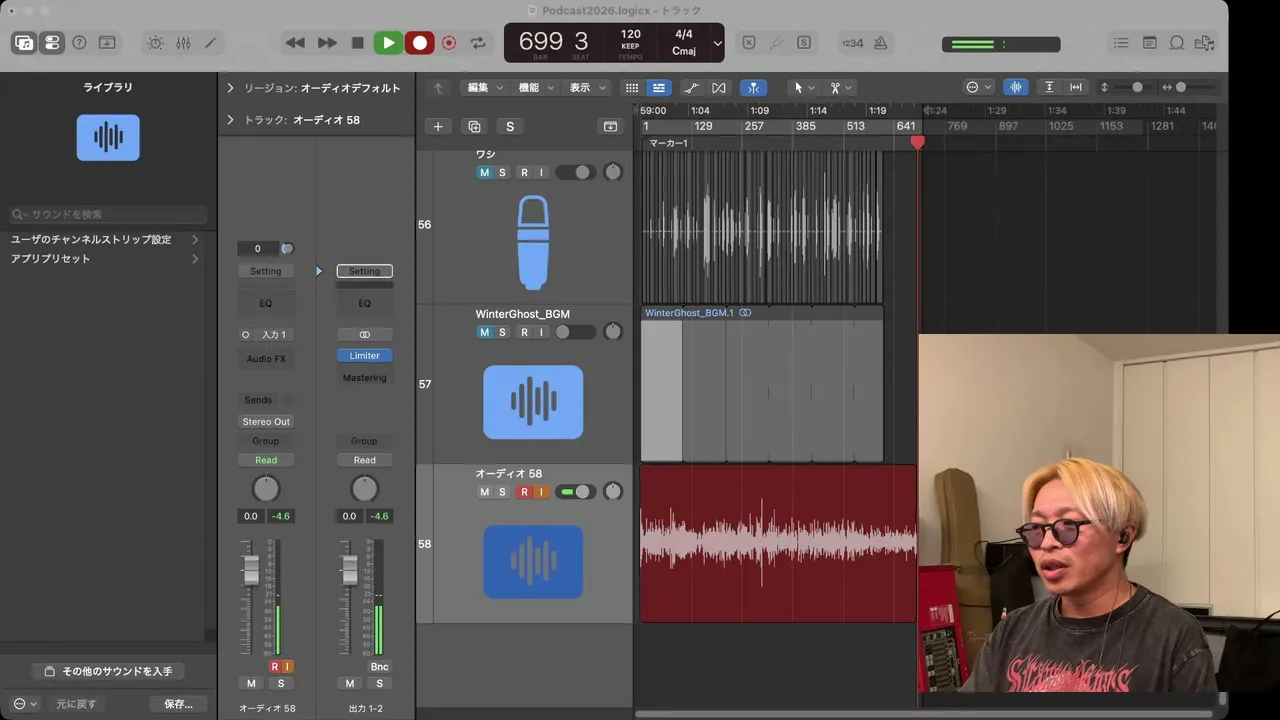Open the Note Pads icon
Viewport: 1280px width, 720px height.
pos(1149,43)
